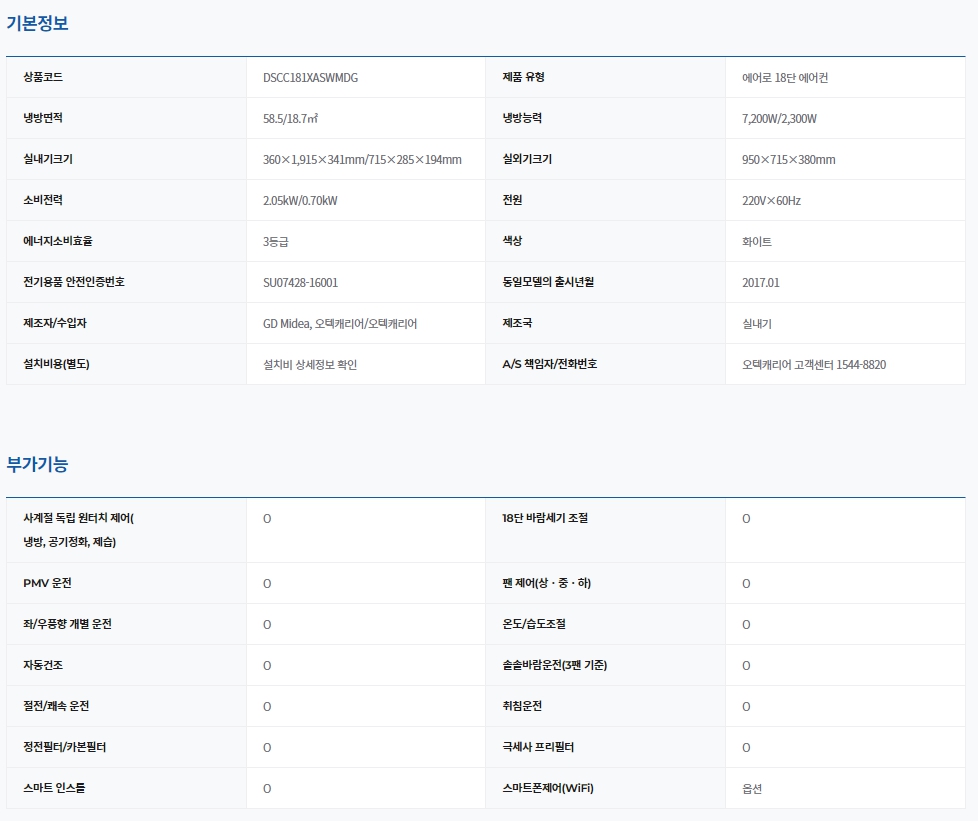Screen dimensions: 978x821
Task: Click the 부가기능 section heading
Action: 37,465
